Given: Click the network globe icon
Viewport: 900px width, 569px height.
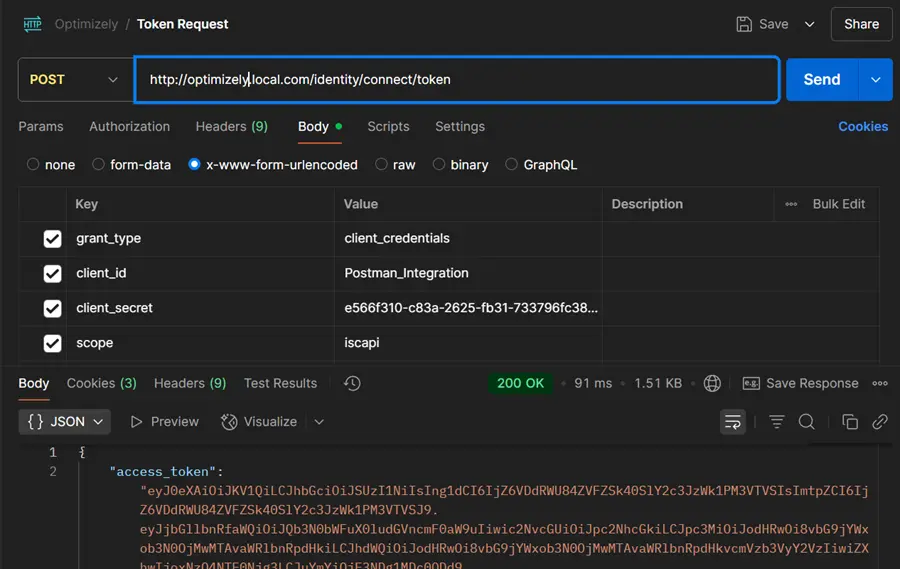Looking at the screenshot, I should click(712, 384).
